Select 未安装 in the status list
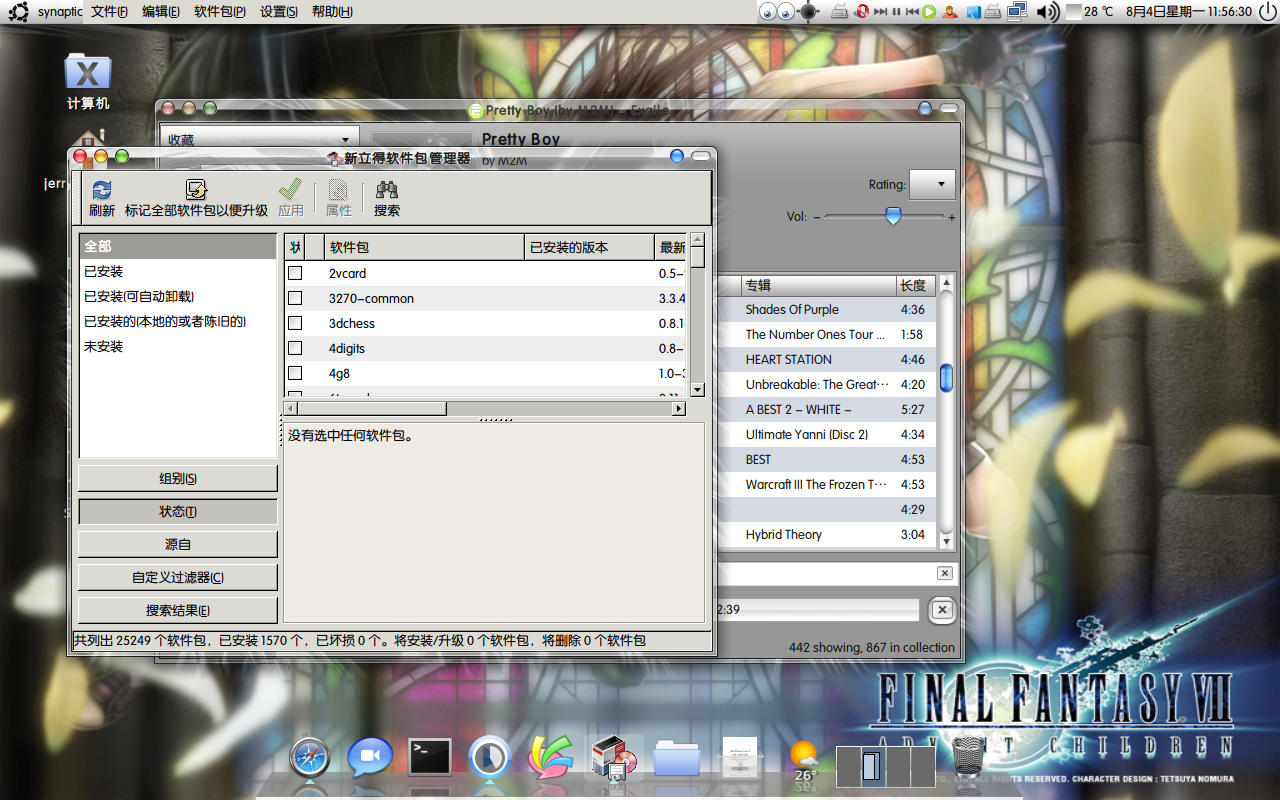 178,346
